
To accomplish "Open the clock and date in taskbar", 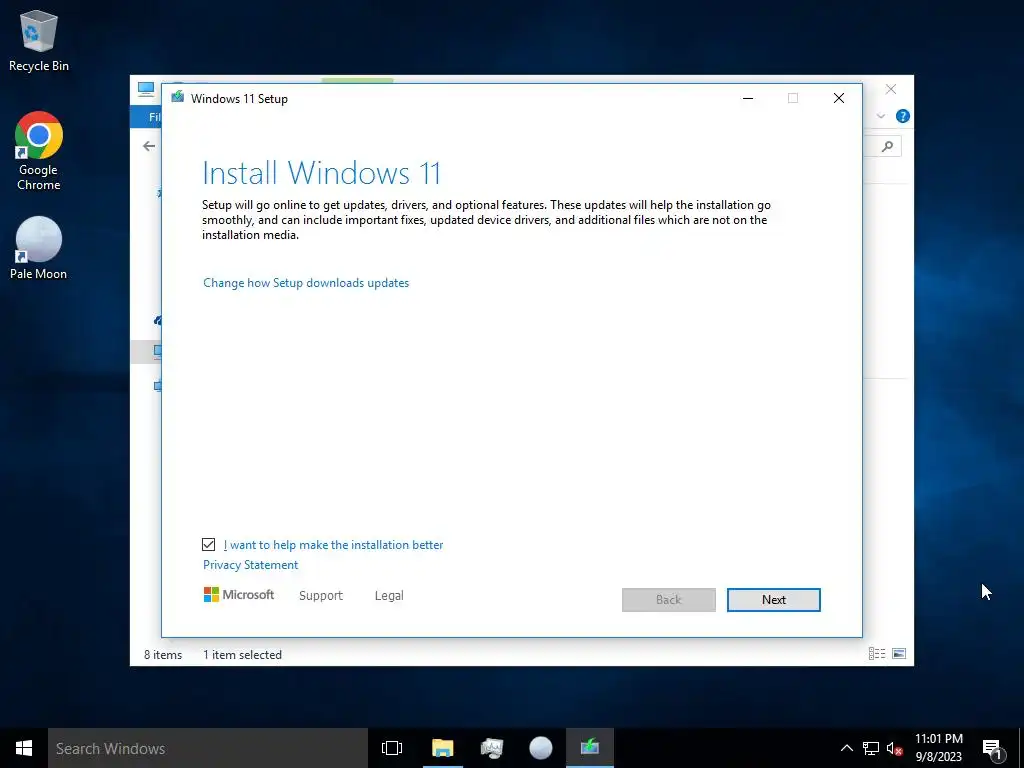I will click(938, 748).
